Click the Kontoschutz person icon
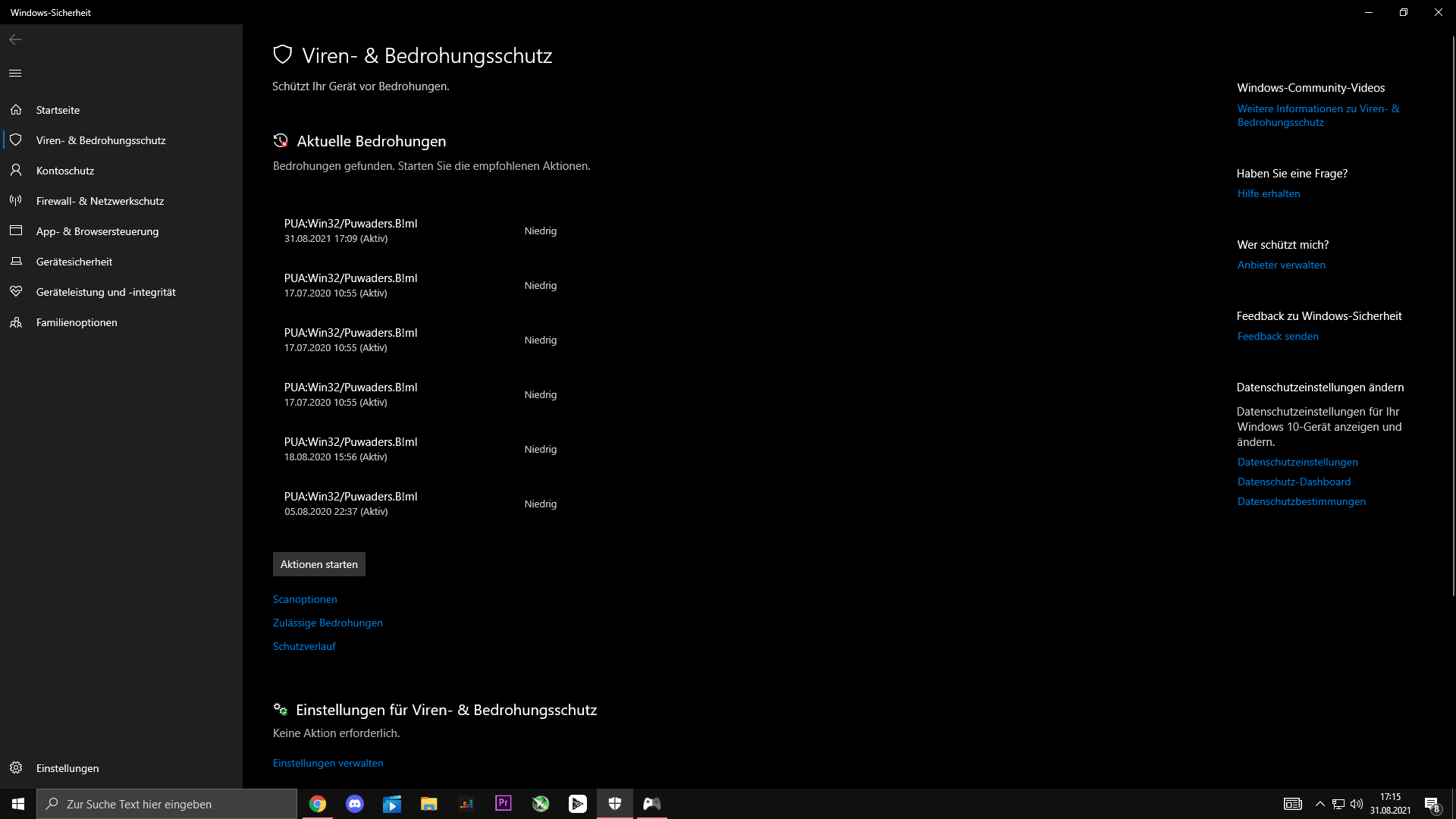Image resolution: width=1456 pixels, height=819 pixels. point(16,171)
